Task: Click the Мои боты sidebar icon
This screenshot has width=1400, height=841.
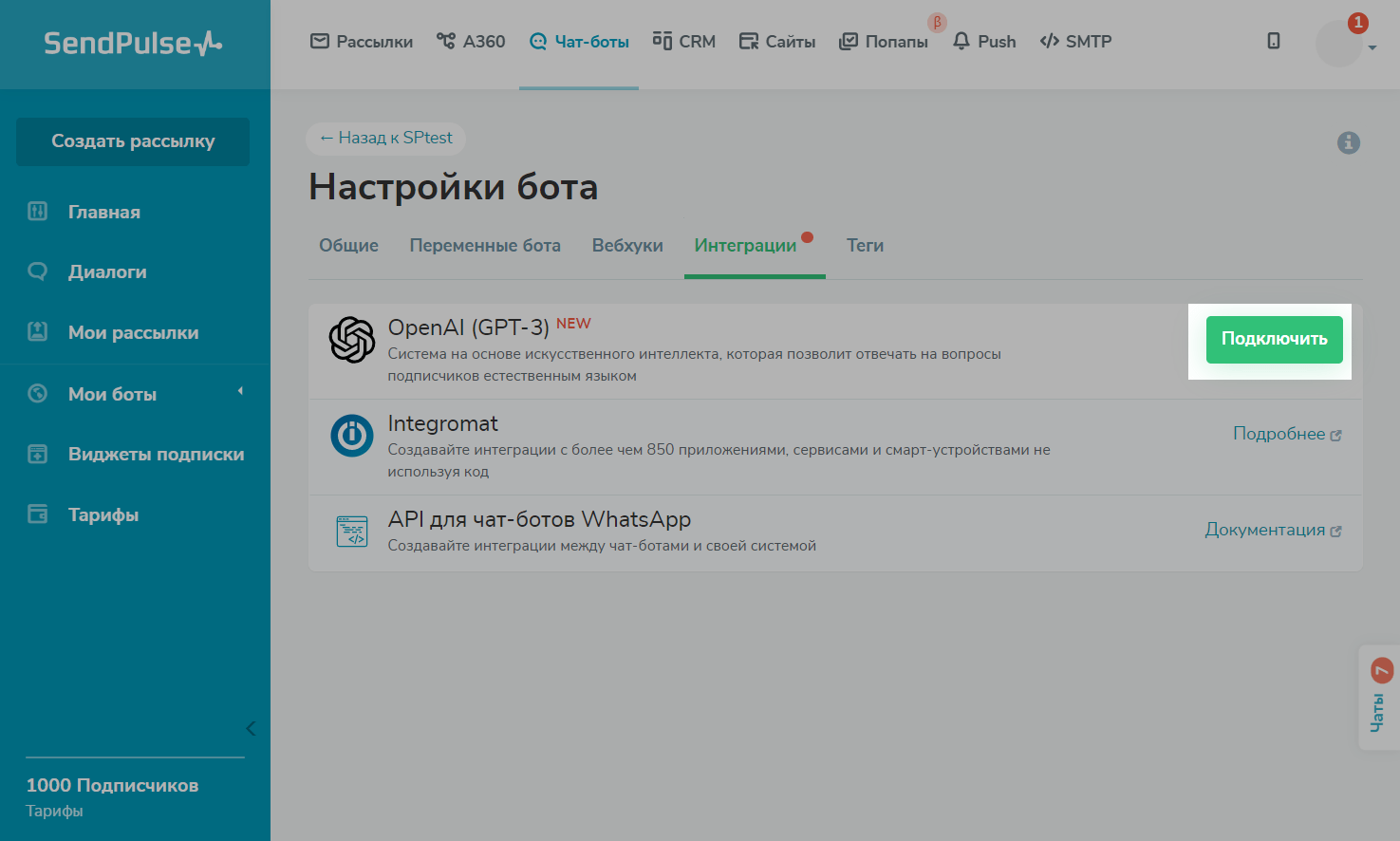Action: tap(38, 393)
